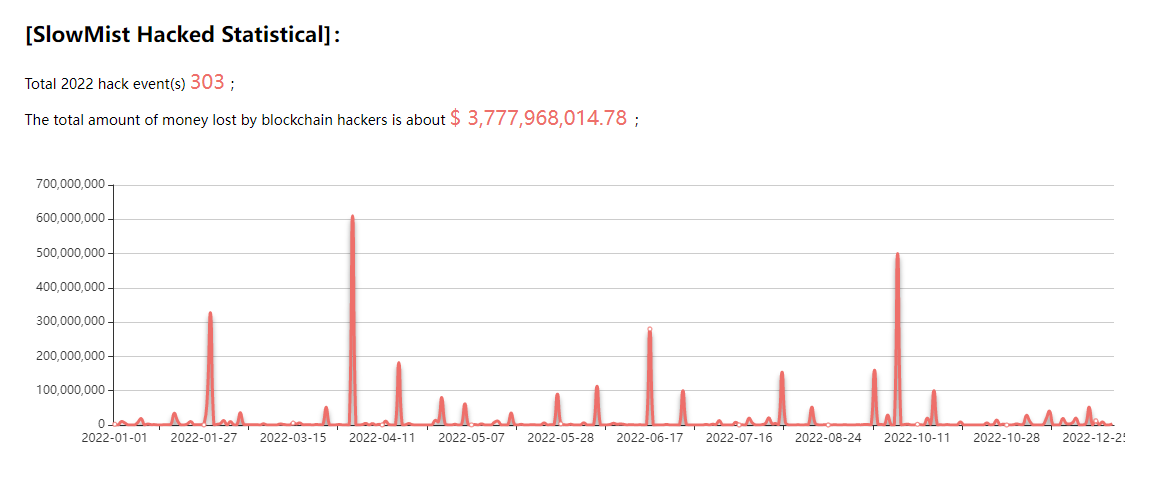
Task: Pick the 2022-05-28 date label
Action: click(560, 437)
